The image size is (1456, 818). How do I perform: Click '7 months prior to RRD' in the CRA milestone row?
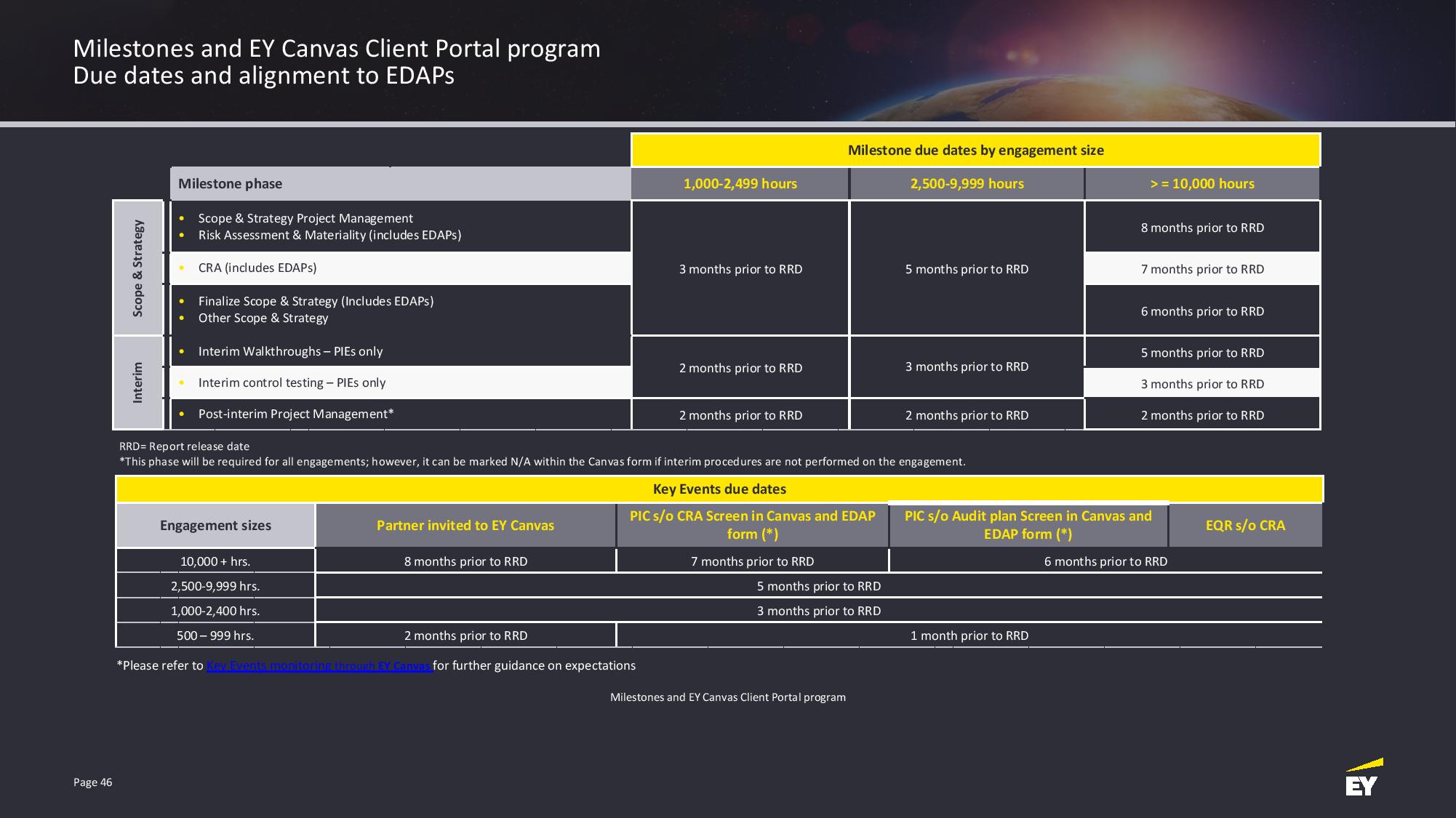(x=1202, y=269)
